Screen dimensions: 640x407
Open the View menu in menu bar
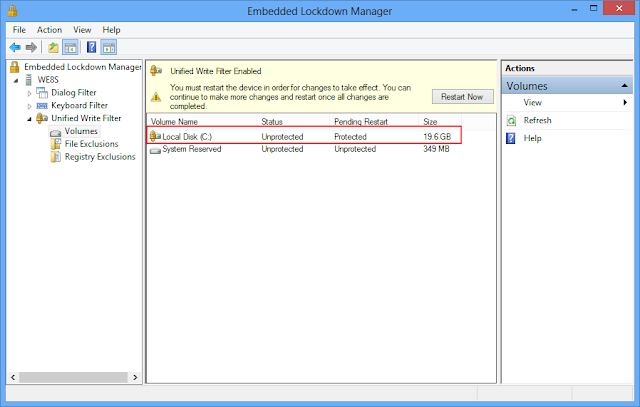click(x=82, y=30)
